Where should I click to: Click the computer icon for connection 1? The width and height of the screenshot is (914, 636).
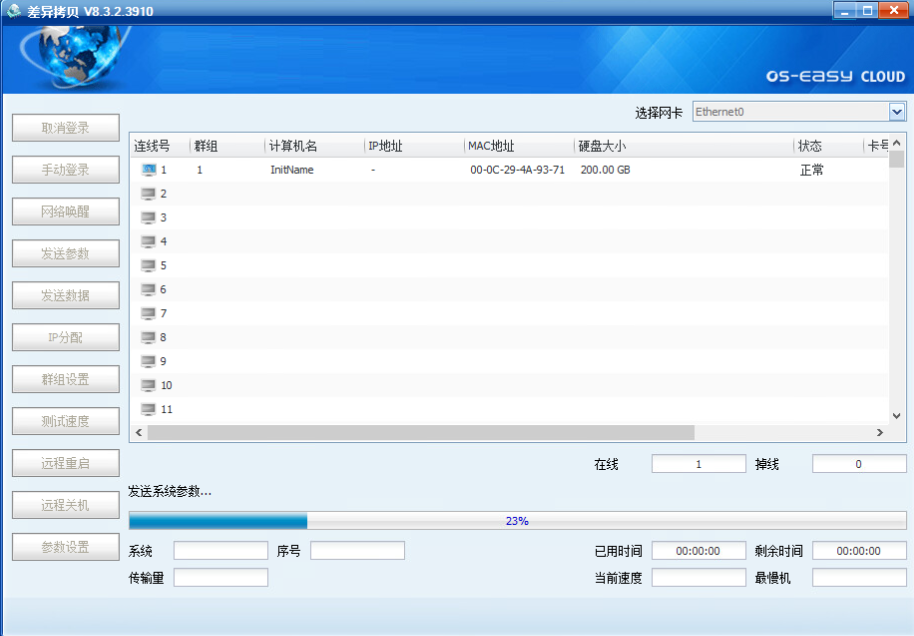tap(149, 170)
